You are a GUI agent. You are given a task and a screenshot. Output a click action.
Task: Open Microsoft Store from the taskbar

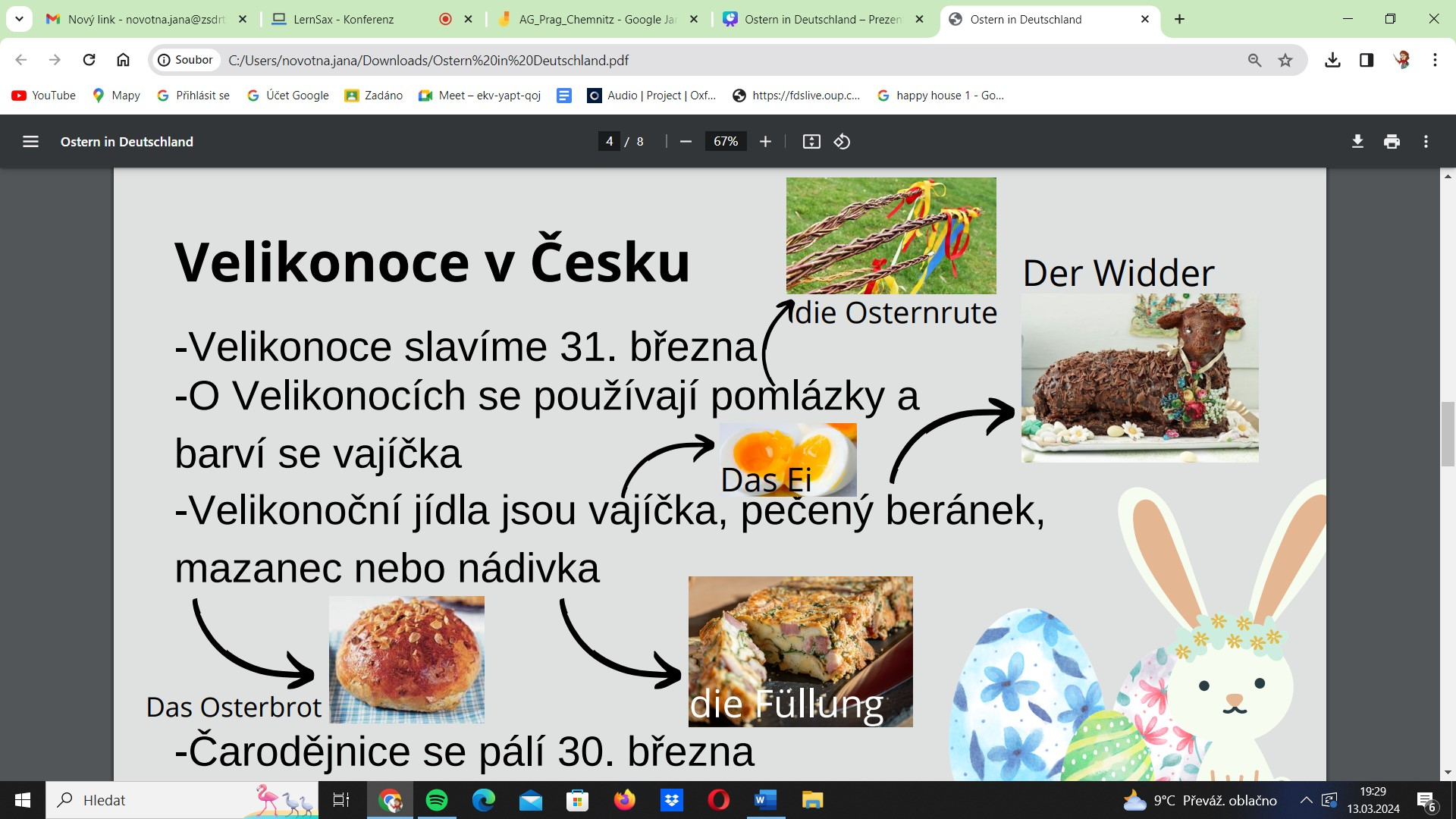[x=578, y=800]
